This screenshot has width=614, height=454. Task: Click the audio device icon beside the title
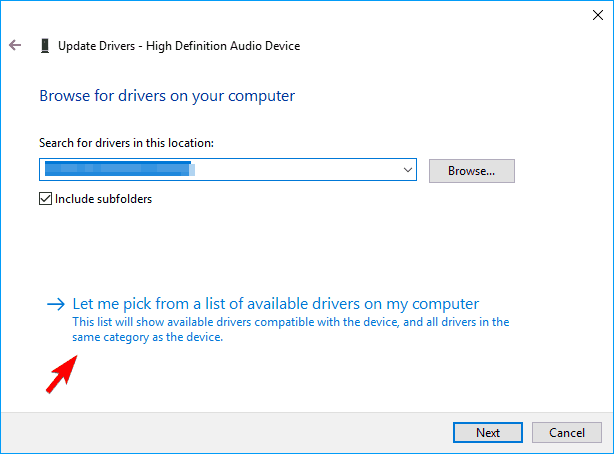[44, 46]
